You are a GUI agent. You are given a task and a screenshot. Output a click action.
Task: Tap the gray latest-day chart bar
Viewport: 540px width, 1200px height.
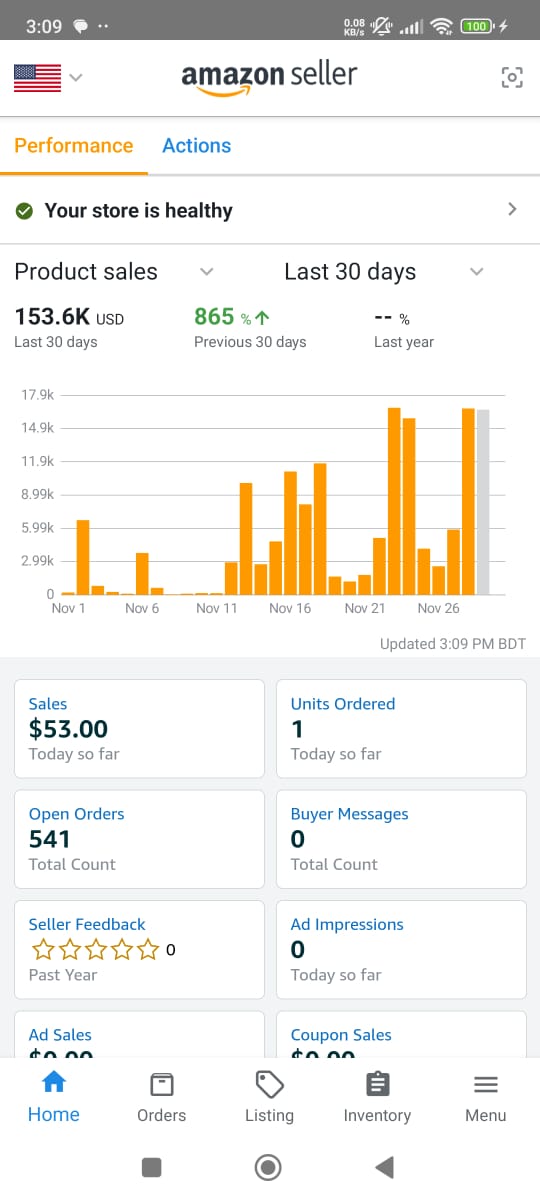483,502
